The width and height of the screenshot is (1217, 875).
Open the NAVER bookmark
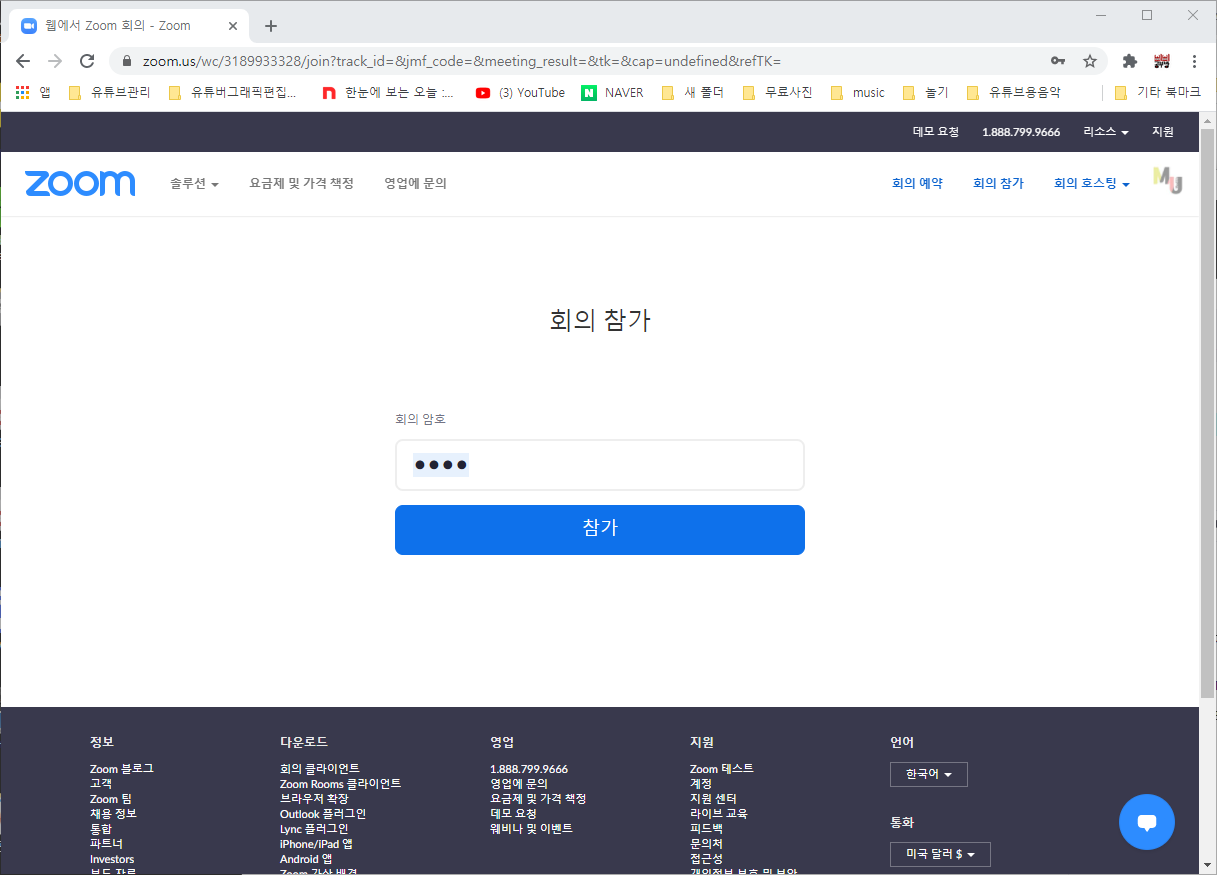[613, 93]
